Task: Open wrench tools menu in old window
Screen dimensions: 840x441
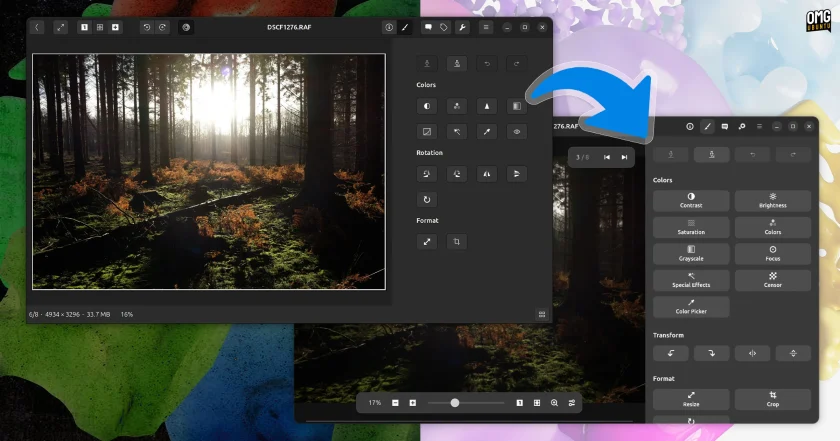Action: (x=462, y=27)
